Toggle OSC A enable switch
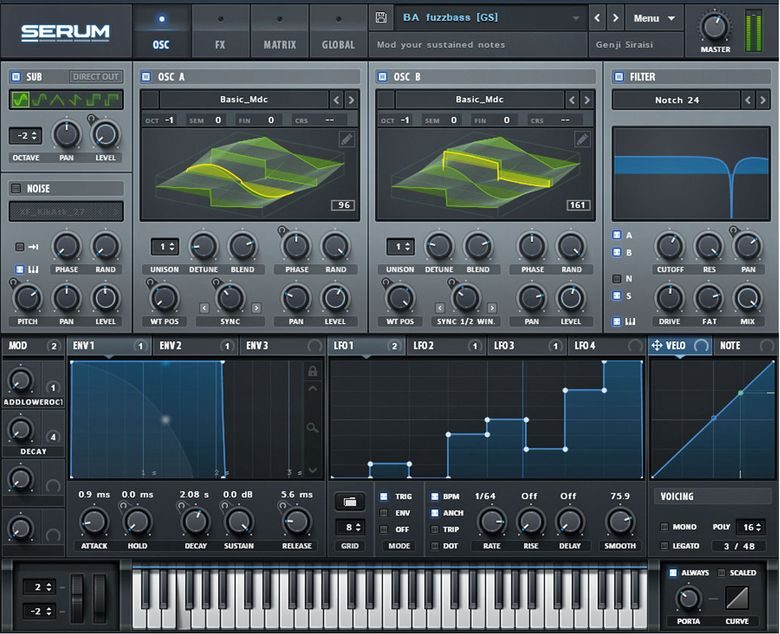This screenshot has height=634, width=780. tap(146, 77)
